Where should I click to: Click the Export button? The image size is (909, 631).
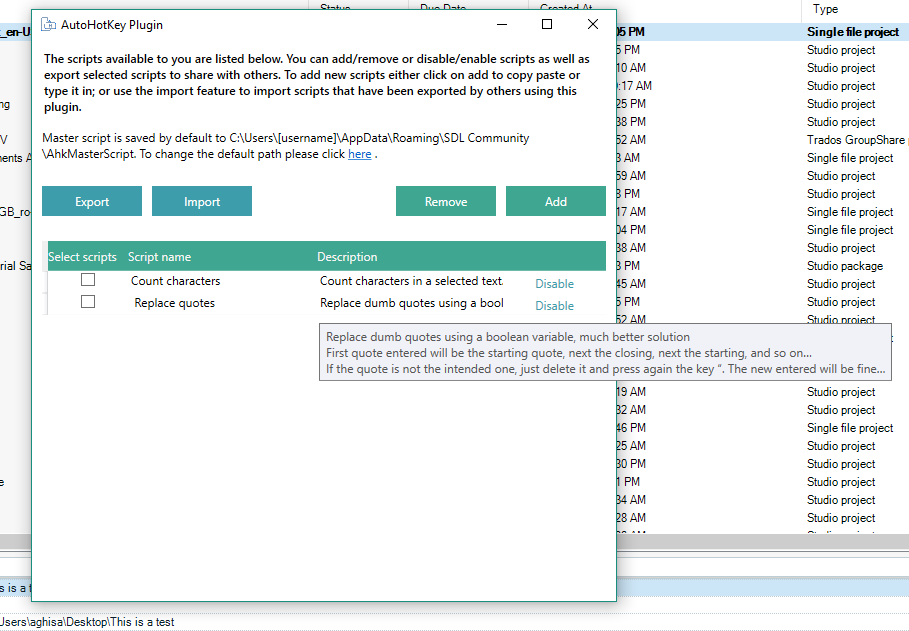(x=92, y=201)
